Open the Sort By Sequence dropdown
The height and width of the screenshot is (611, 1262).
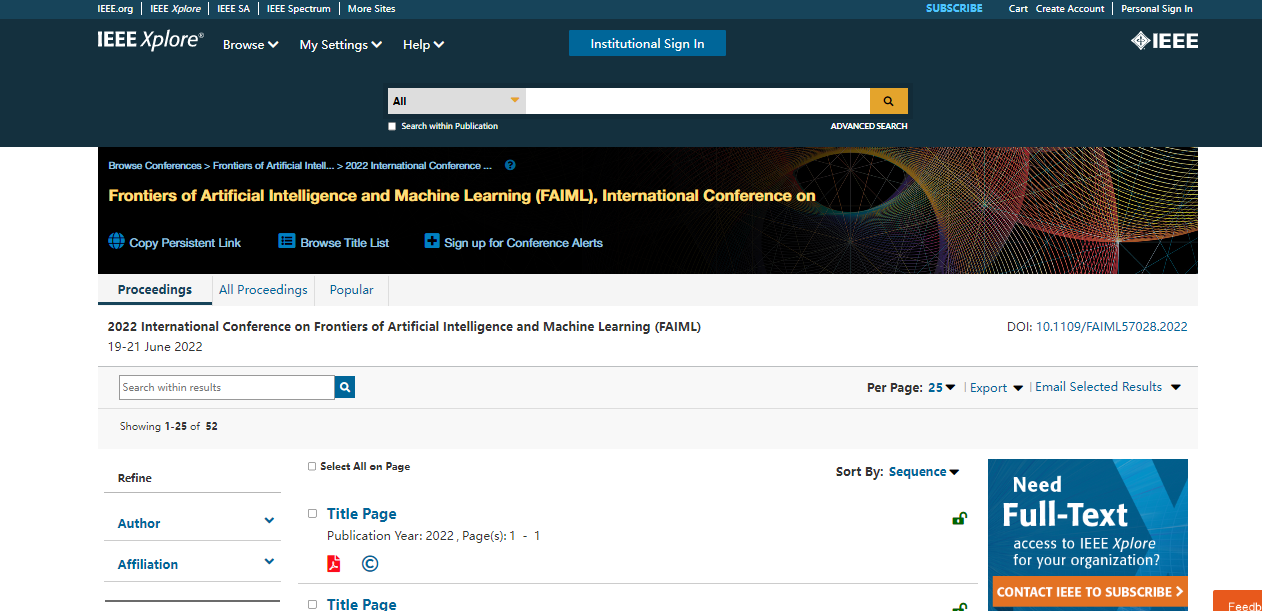tap(923, 472)
